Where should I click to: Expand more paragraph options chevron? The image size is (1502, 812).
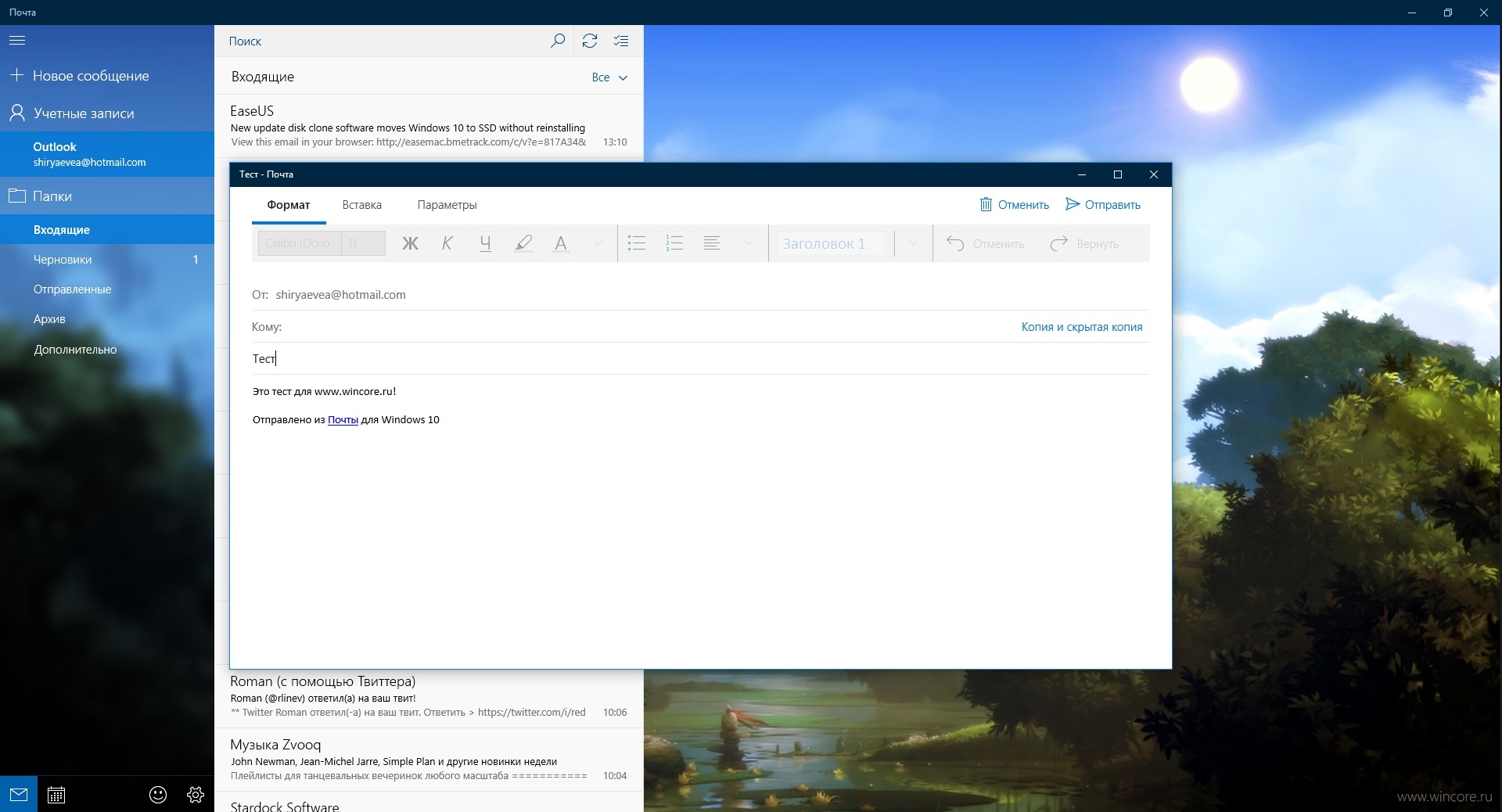point(749,243)
